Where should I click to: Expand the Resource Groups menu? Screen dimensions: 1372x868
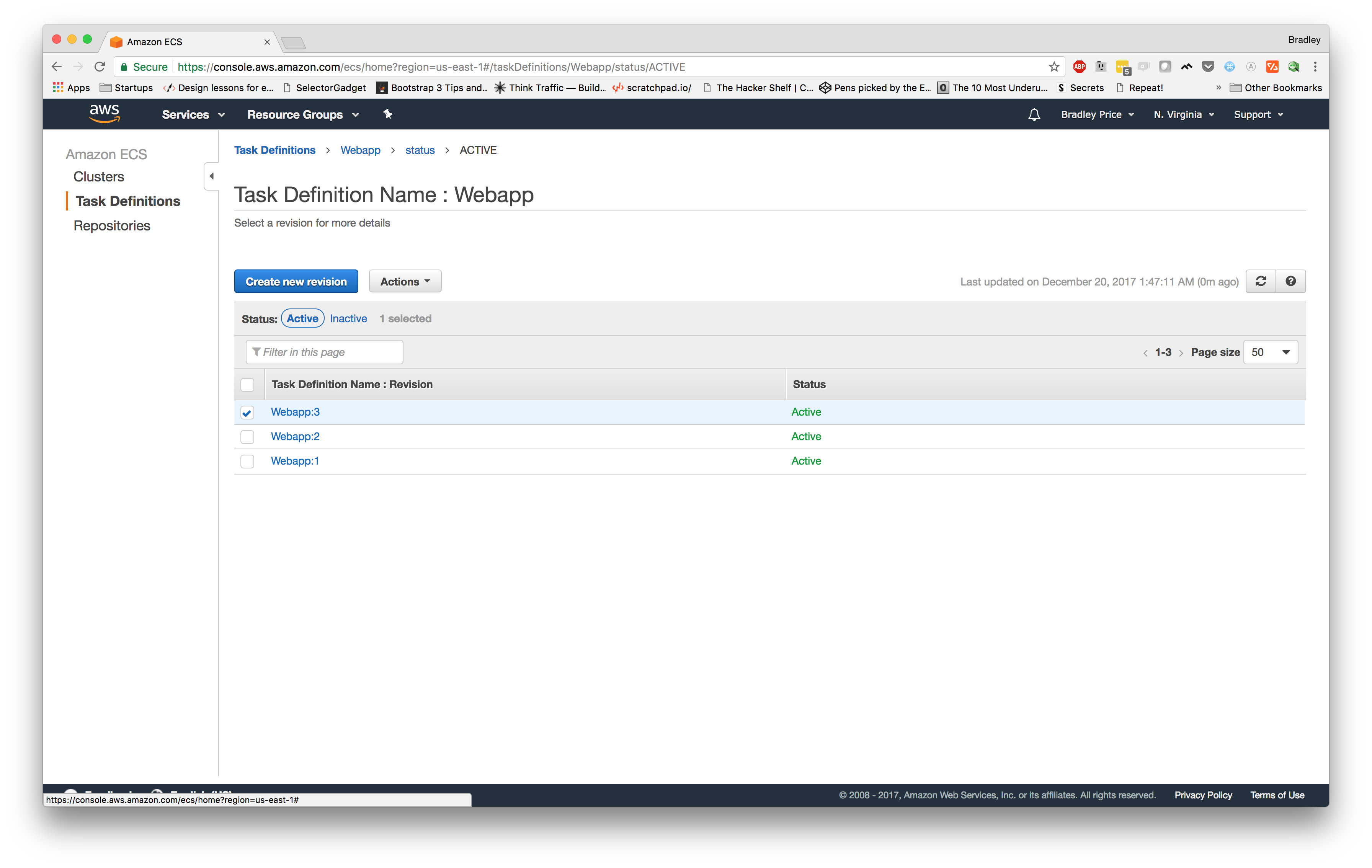coord(303,114)
